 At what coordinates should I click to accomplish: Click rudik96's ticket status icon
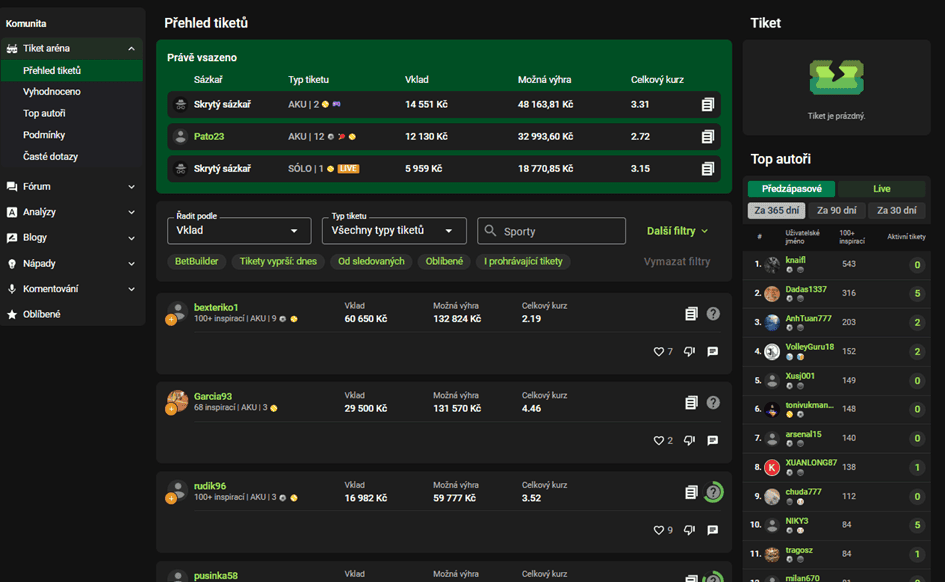(714, 493)
